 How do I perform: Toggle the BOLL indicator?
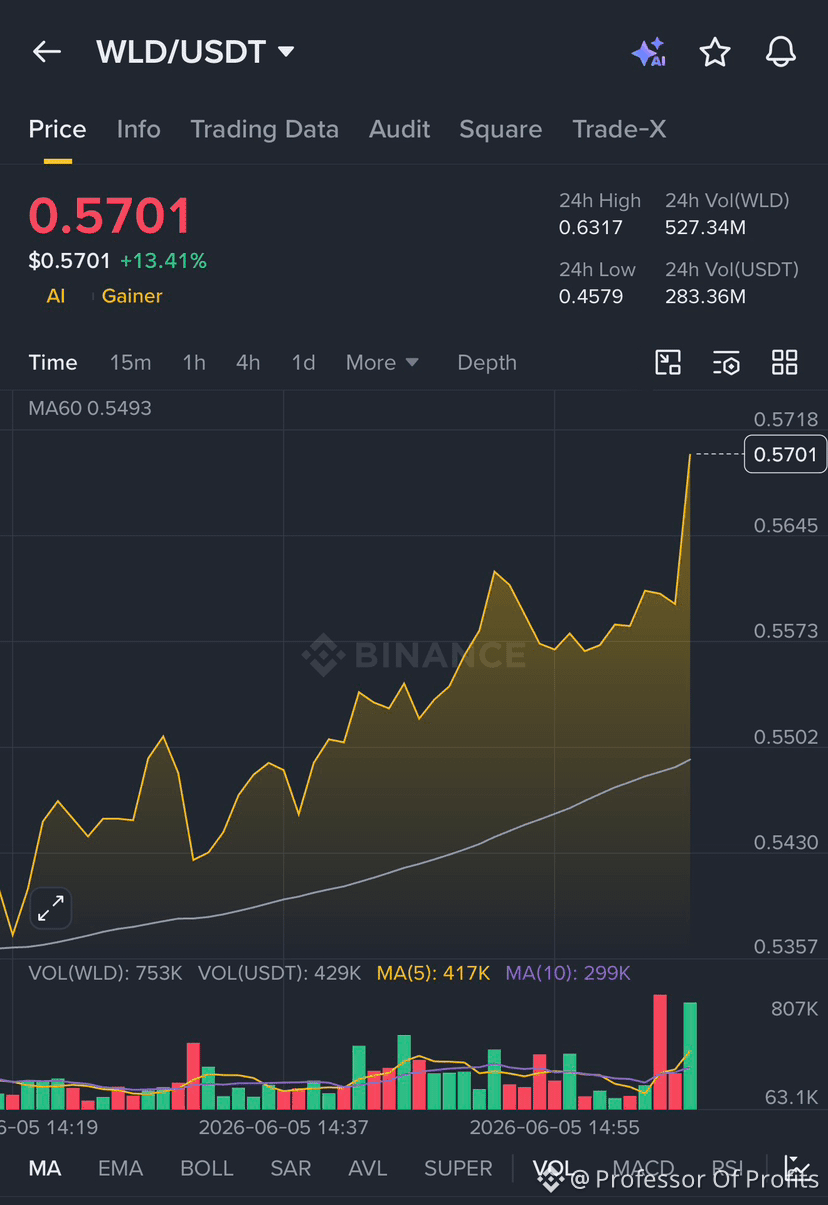(207, 1168)
